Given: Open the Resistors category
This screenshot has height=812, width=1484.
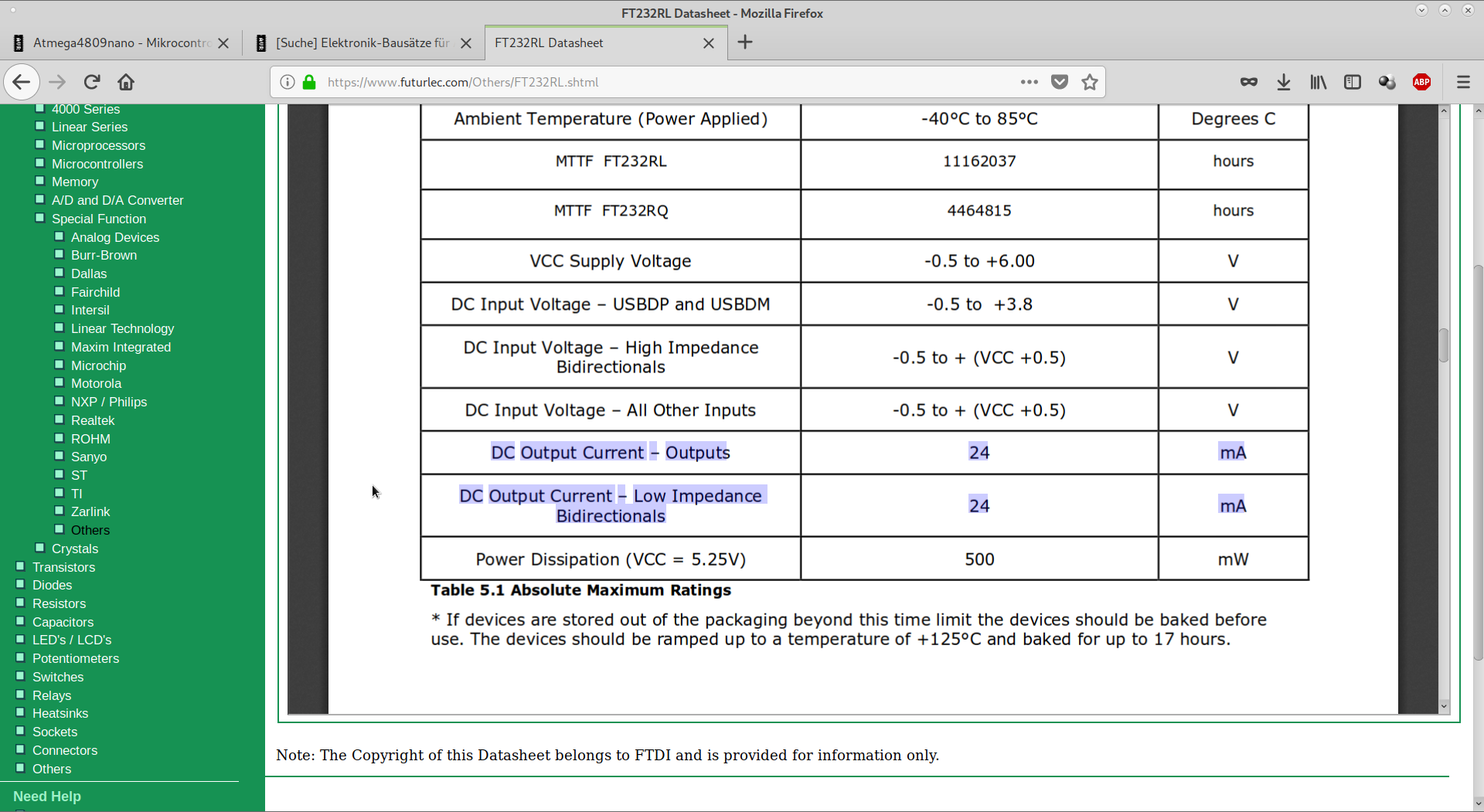Looking at the screenshot, I should click(59, 603).
